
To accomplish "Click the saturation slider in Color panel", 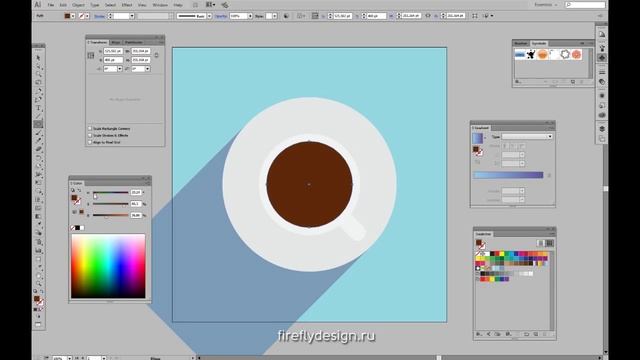I will click(111, 204).
